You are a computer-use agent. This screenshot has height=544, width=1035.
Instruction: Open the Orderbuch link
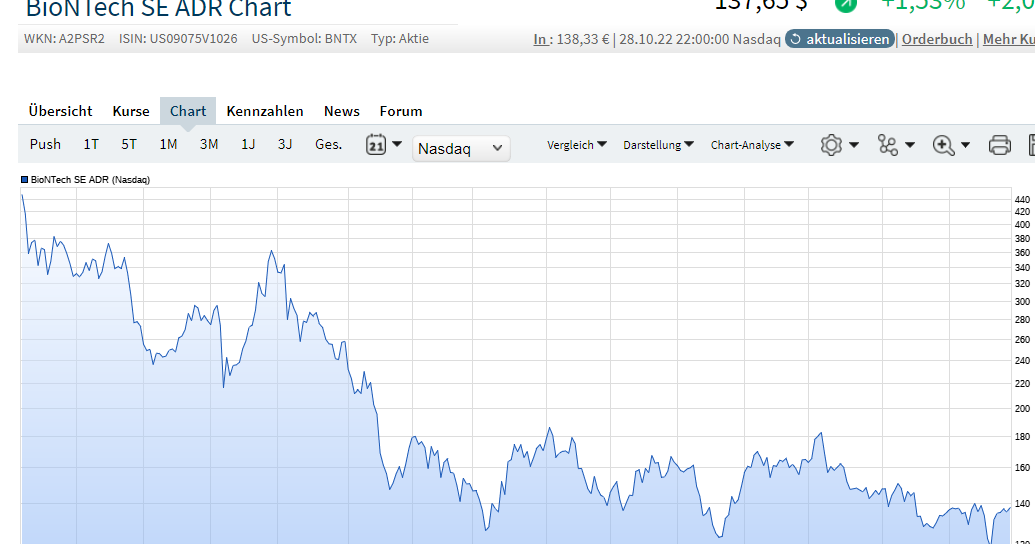click(x=937, y=39)
